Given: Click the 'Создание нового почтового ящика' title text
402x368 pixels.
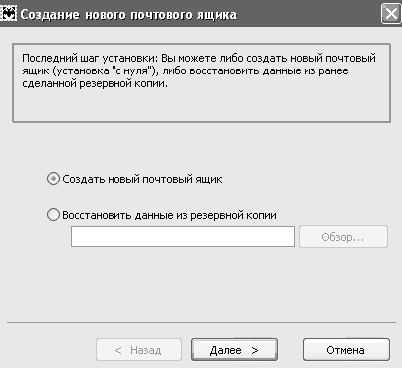Looking at the screenshot, I should click(x=129, y=15).
